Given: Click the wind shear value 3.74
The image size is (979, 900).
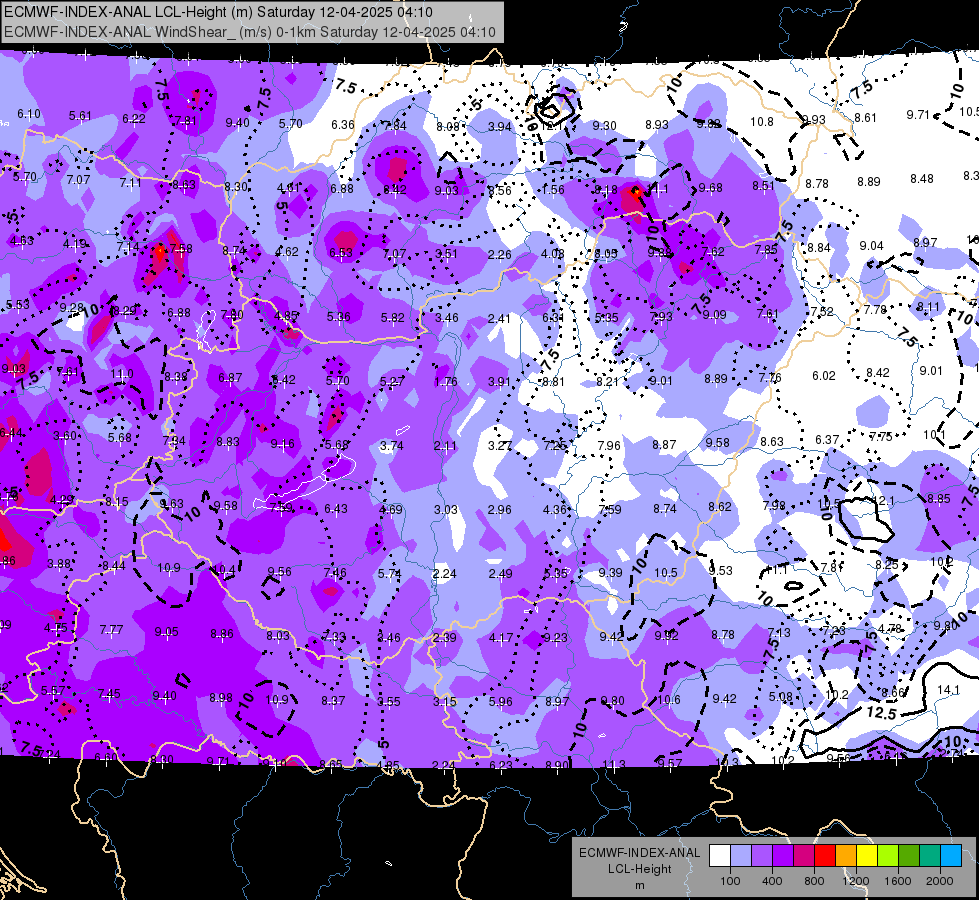Looking at the screenshot, I should click(x=391, y=445).
